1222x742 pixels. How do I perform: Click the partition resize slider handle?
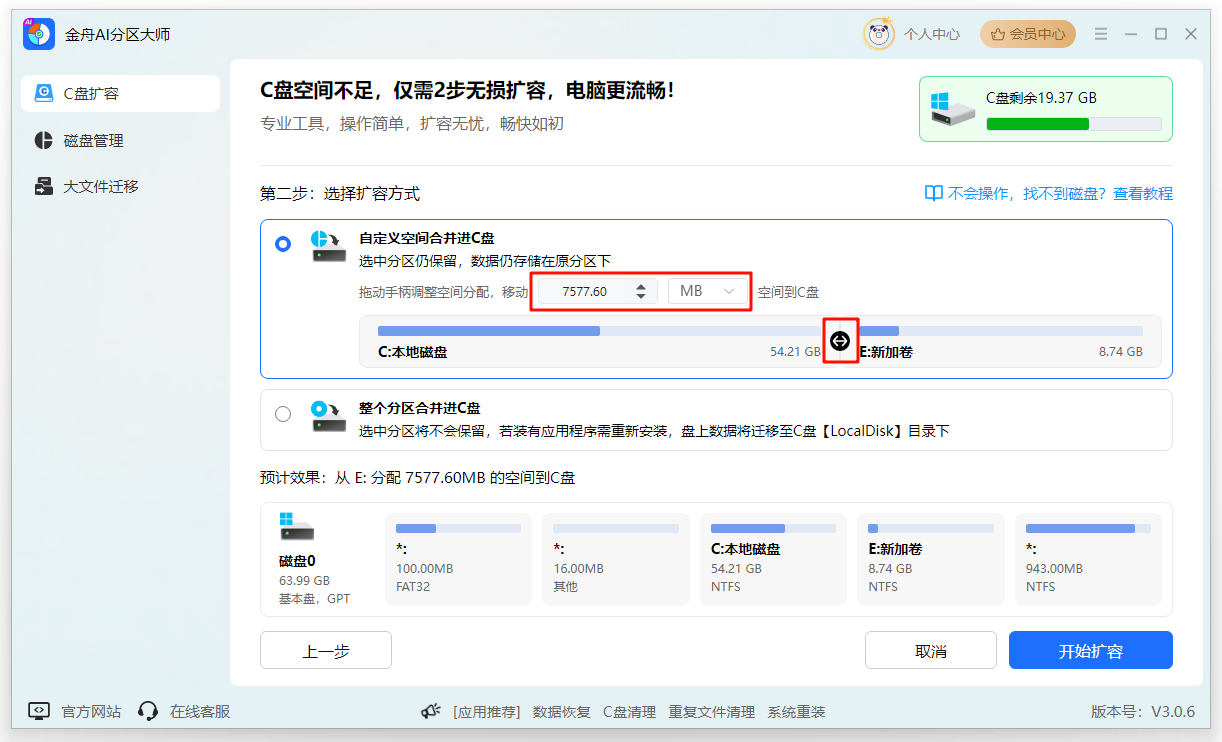click(840, 342)
